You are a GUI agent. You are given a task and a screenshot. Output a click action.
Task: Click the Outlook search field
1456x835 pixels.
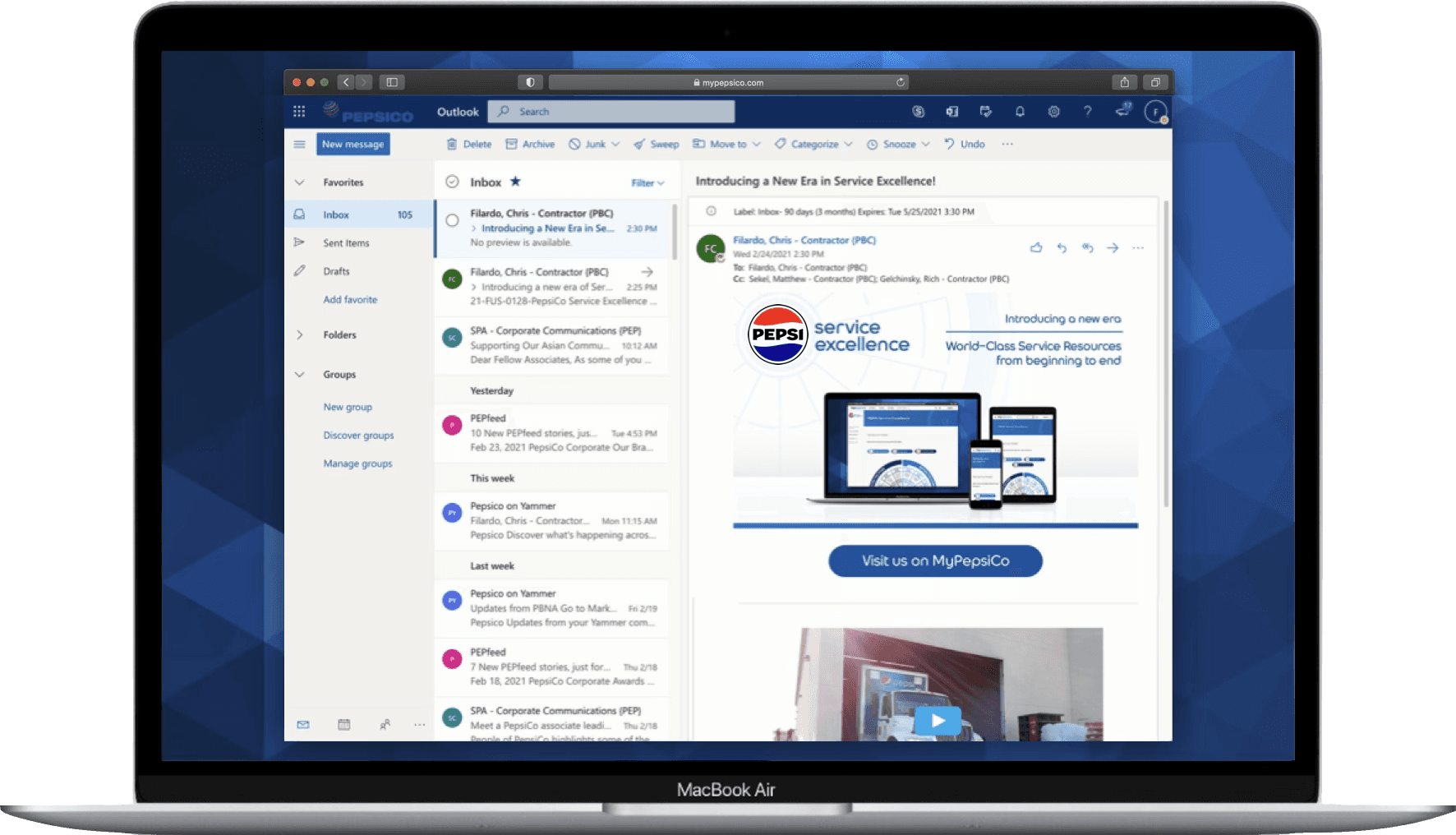click(611, 112)
